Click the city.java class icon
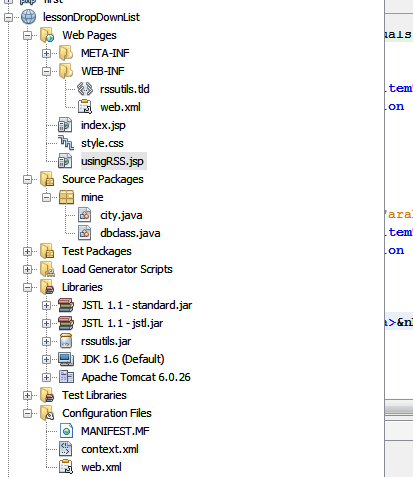 (85, 215)
